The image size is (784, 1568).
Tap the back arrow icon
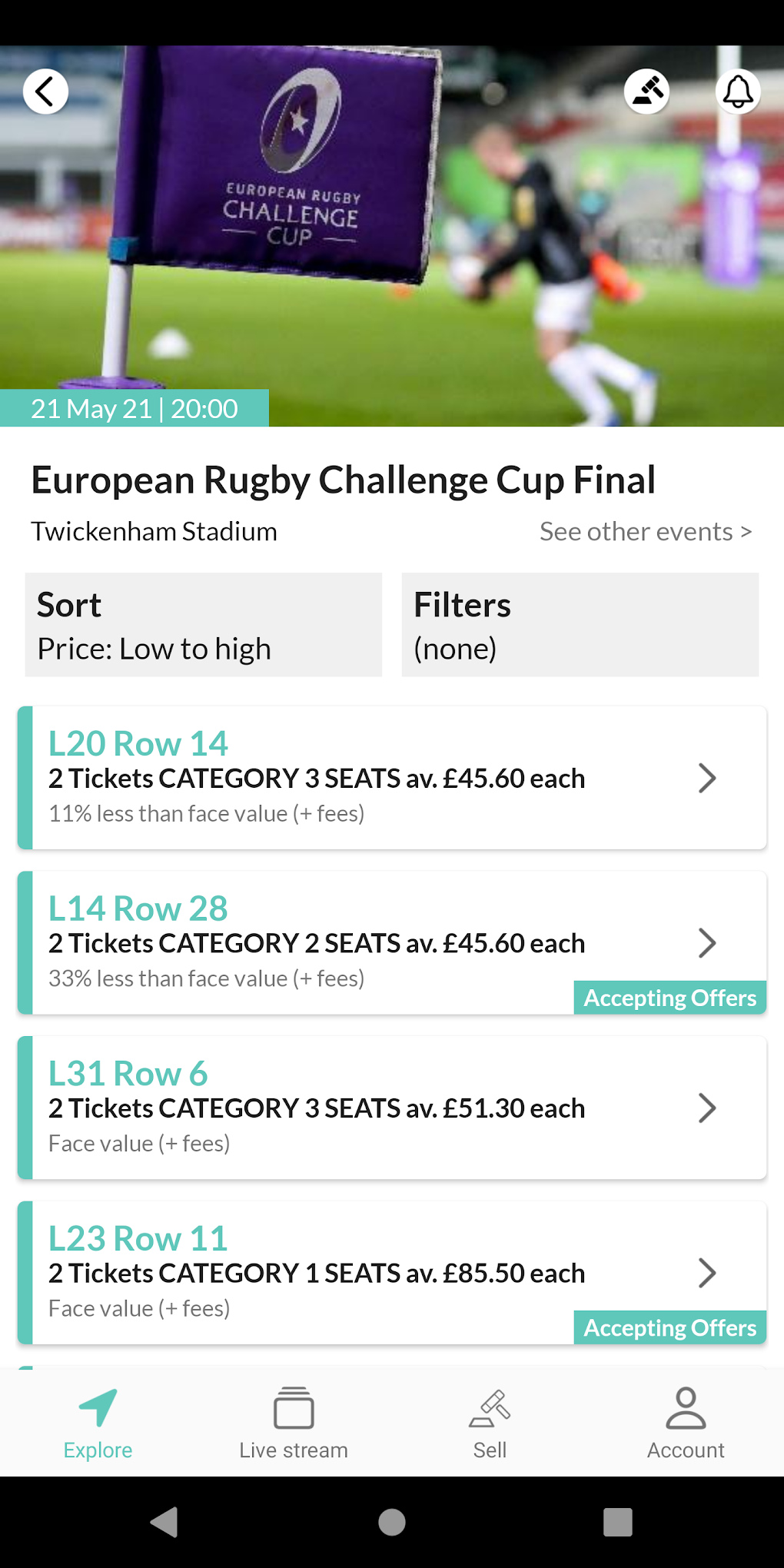[x=45, y=91]
